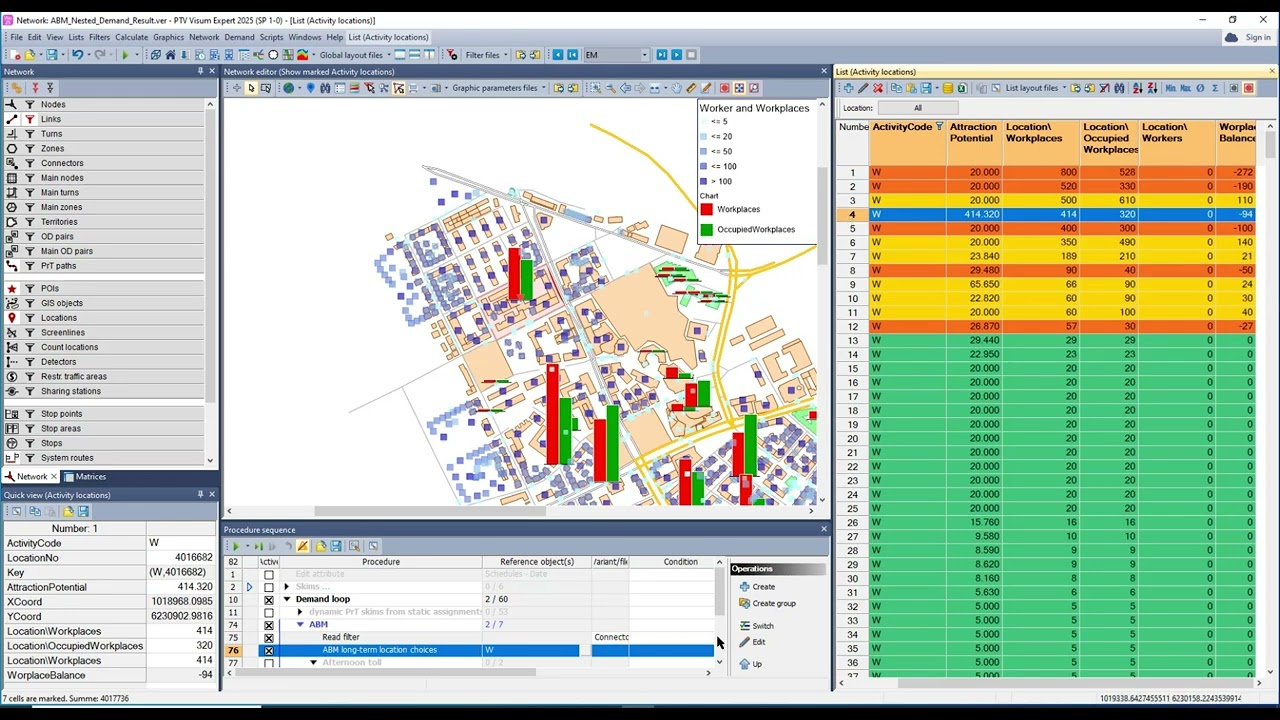
Task: Click the red Workplaces legend swatch
Action: (707, 210)
